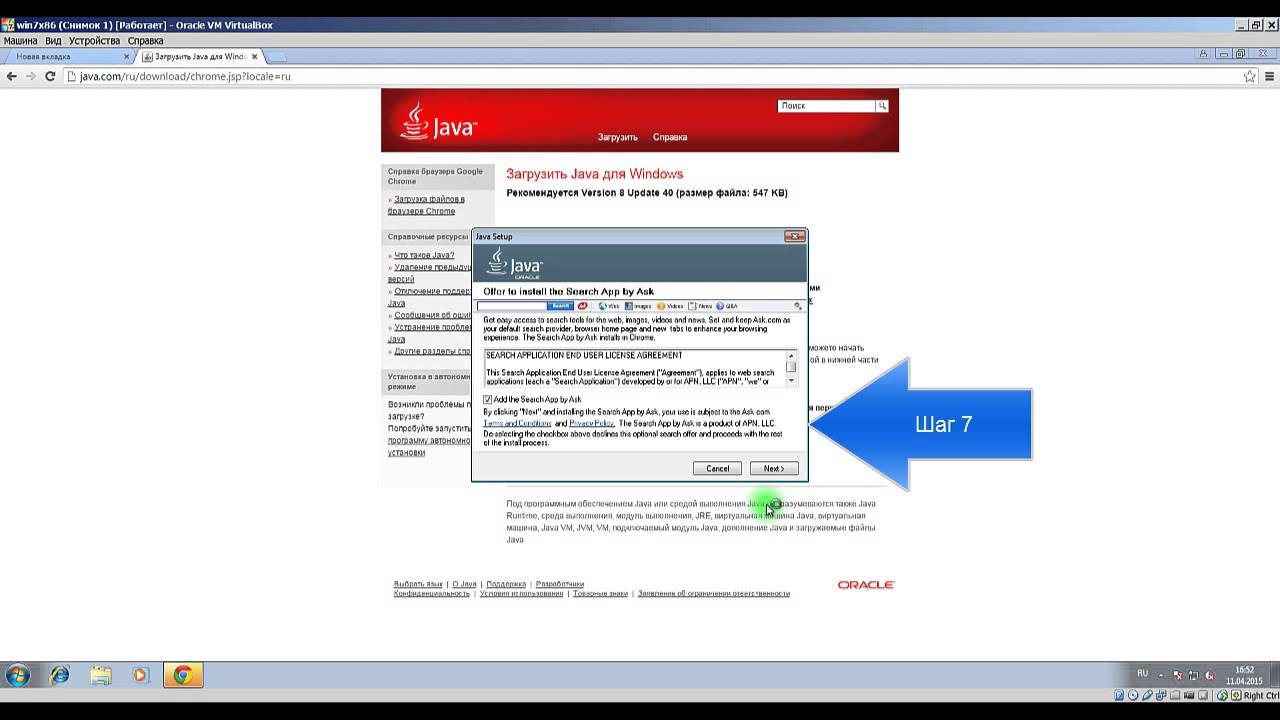
Task: Click the license agreement scrollbar down arrow
Action: (x=791, y=380)
